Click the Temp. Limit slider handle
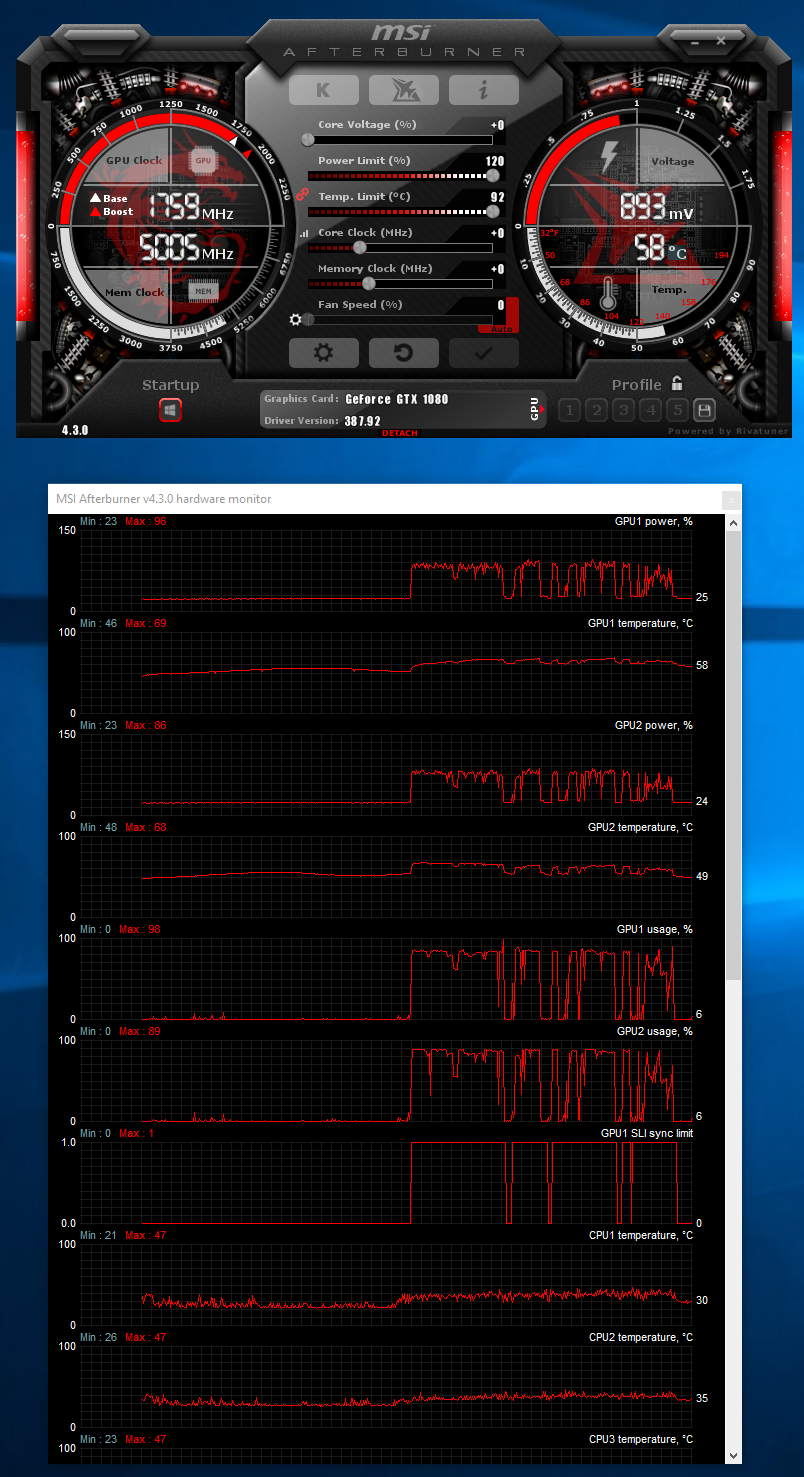 tap(493, 211)
